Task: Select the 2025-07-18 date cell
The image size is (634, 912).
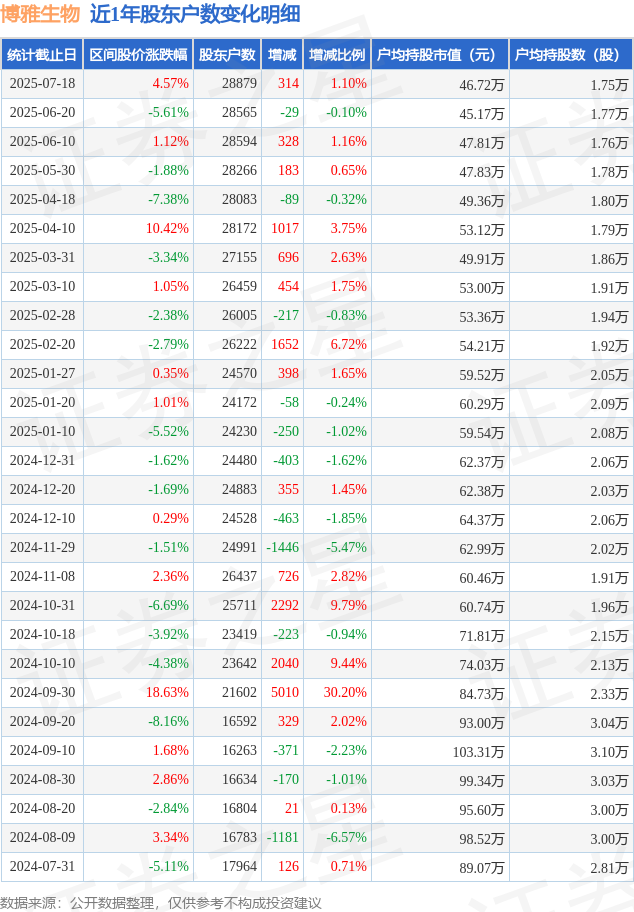Action: pos(42,84)
